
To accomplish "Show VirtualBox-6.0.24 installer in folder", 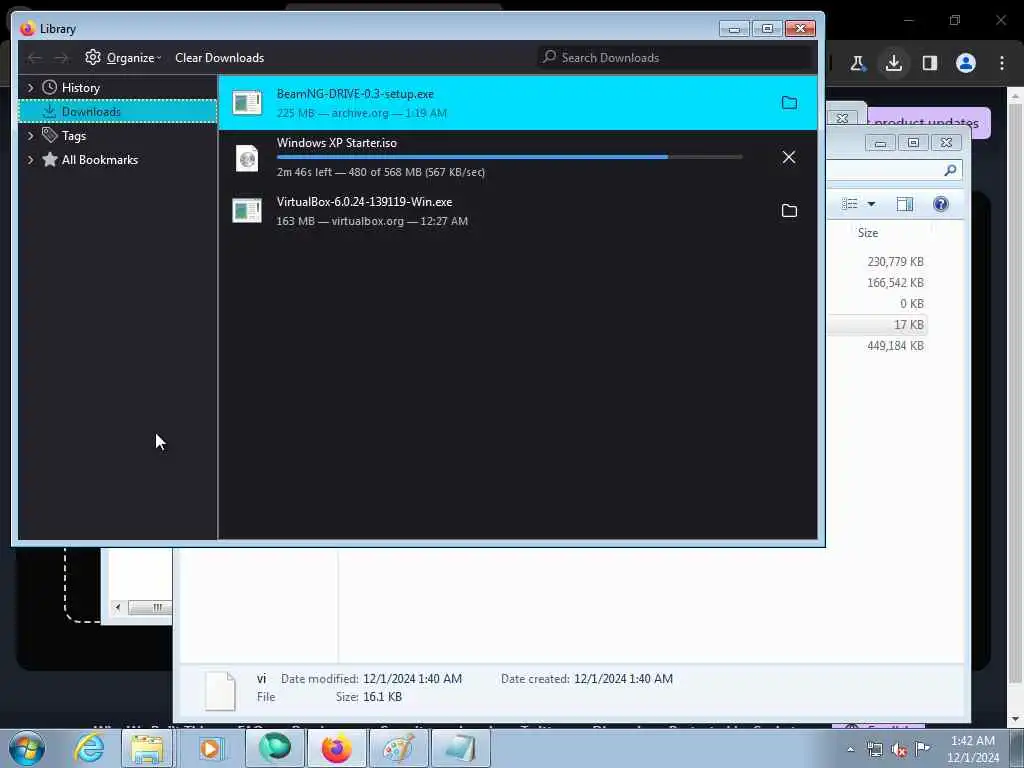I will [789, 210].
